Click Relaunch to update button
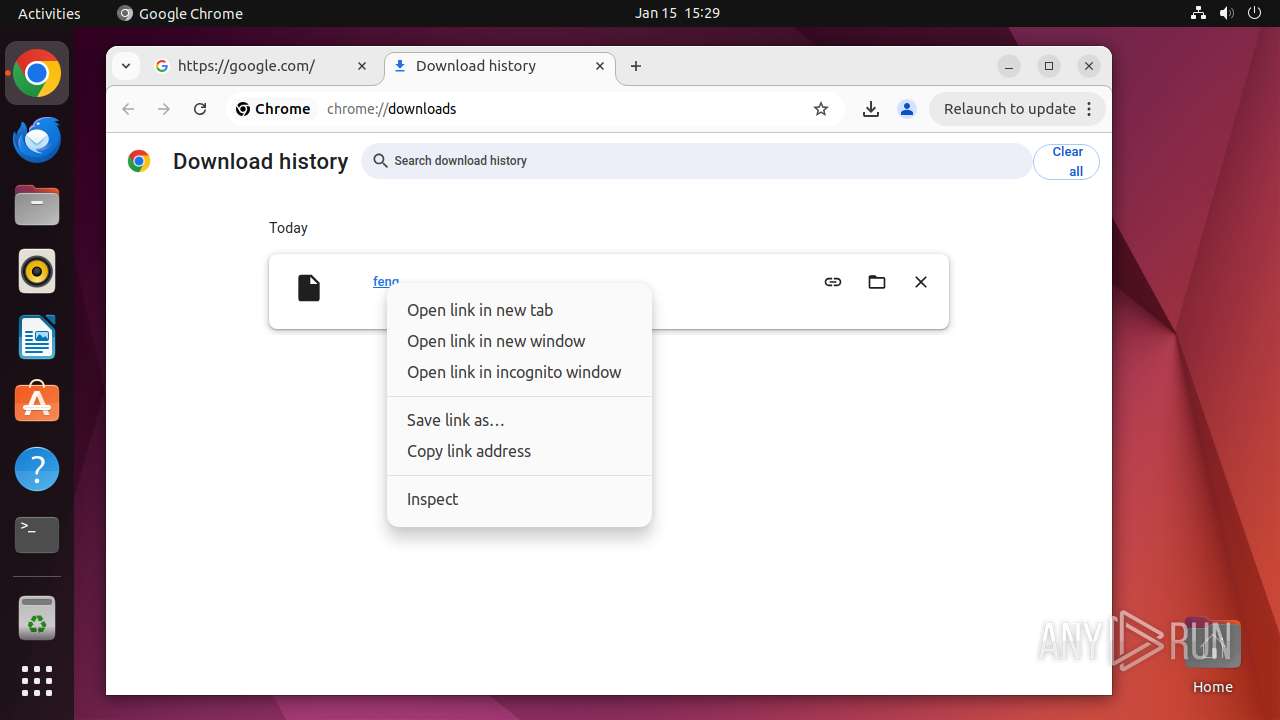The image size is (1280, 720). pos(1018,109)
